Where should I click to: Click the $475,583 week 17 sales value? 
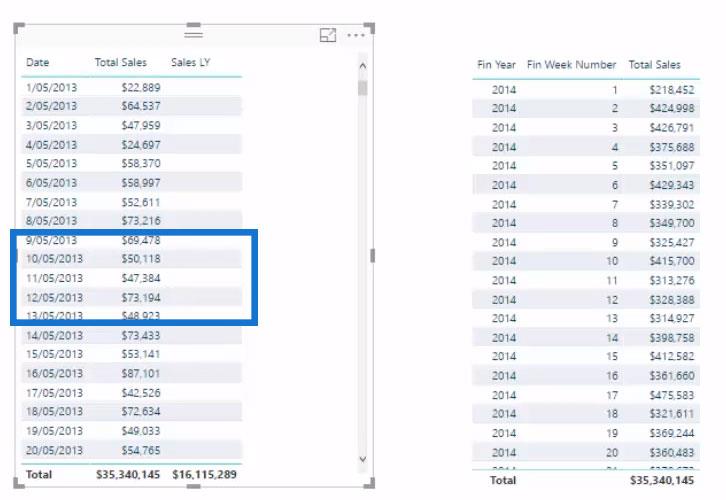tap(671, 395)
